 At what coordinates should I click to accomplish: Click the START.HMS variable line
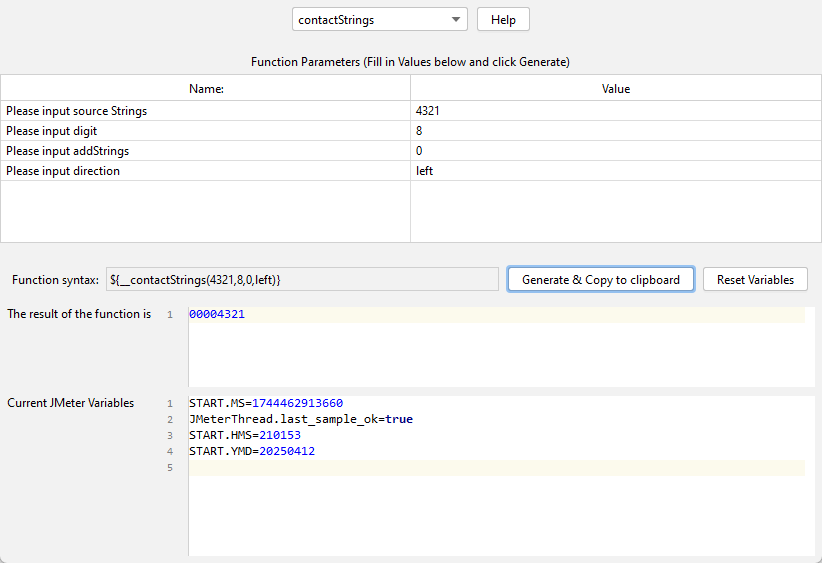tap(244, 436)
